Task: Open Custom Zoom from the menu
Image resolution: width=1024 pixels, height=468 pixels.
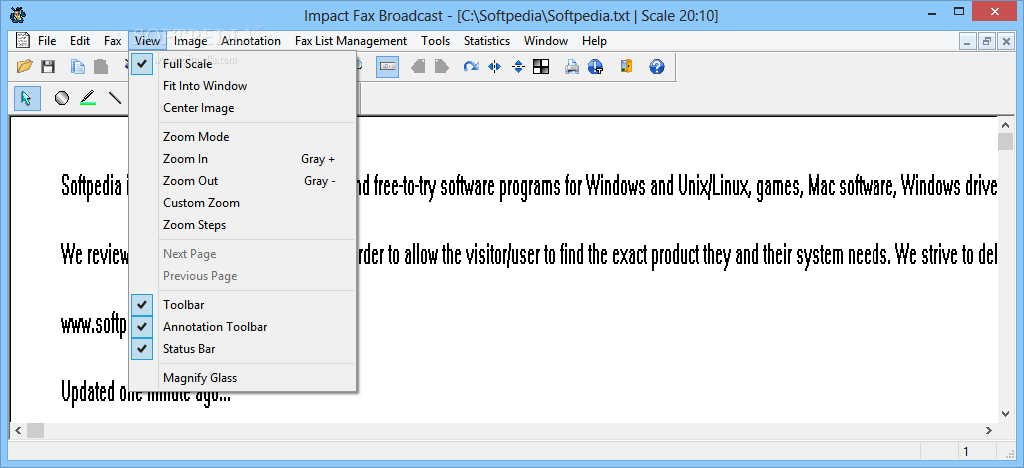Action: (242, 203)
